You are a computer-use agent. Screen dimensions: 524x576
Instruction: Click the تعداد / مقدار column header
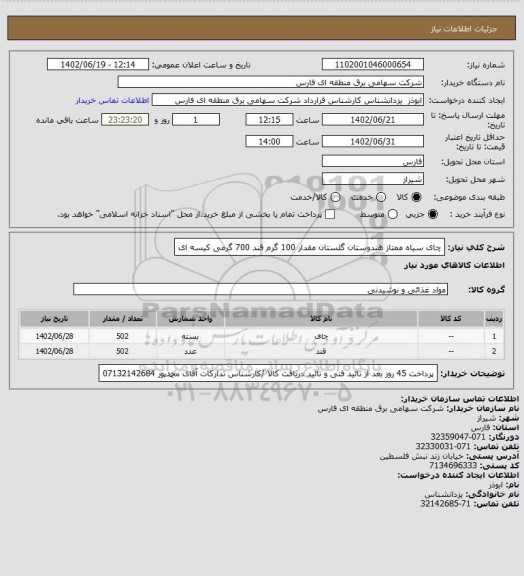pos(123,318)
